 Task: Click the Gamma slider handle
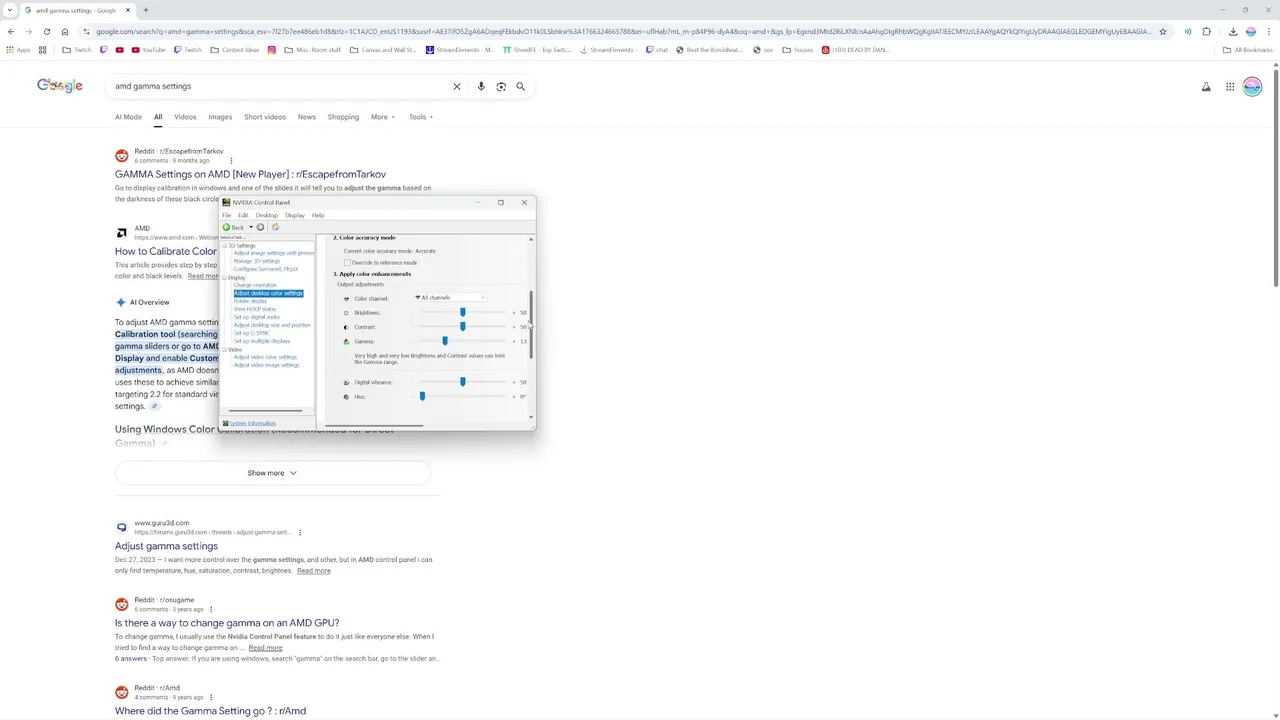[445, 341]
